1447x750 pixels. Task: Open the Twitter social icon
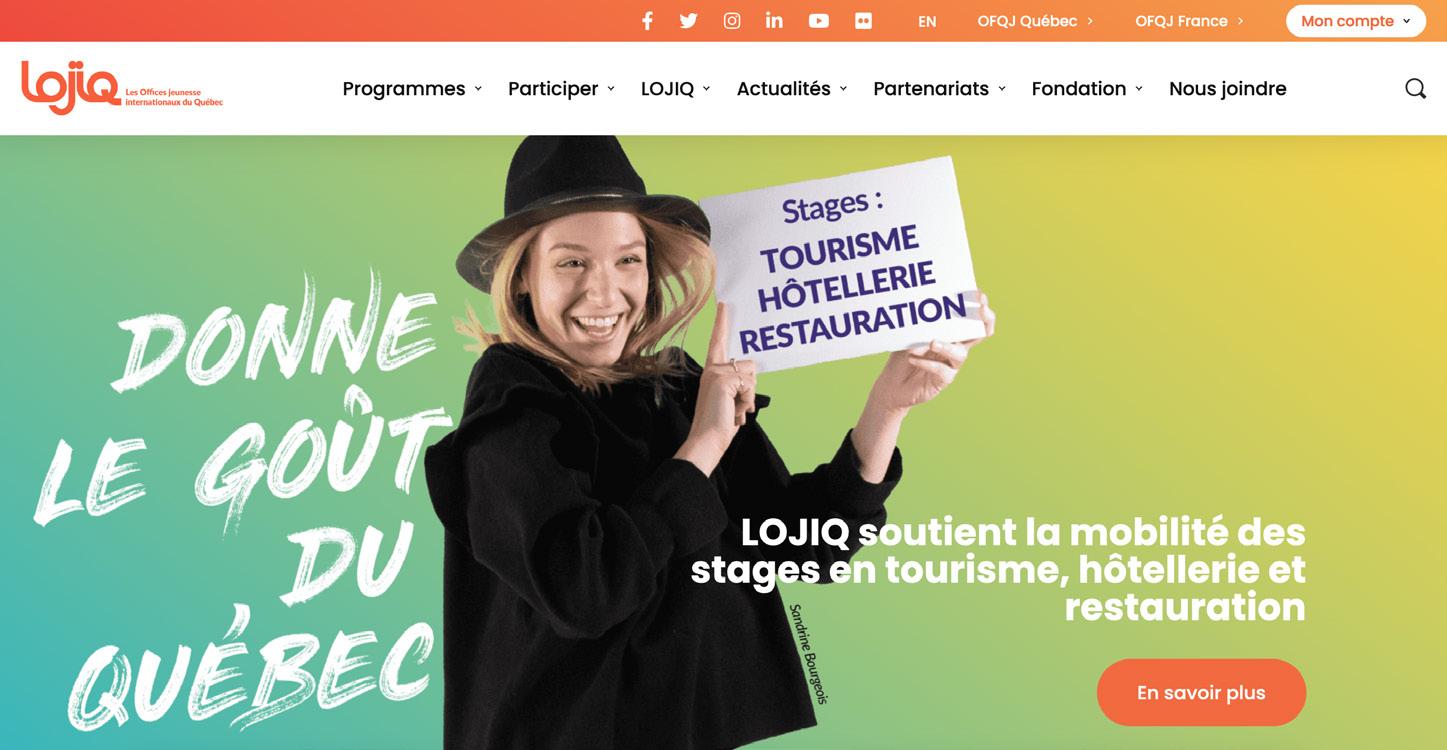pyautogui.click(x=689, y=21)
